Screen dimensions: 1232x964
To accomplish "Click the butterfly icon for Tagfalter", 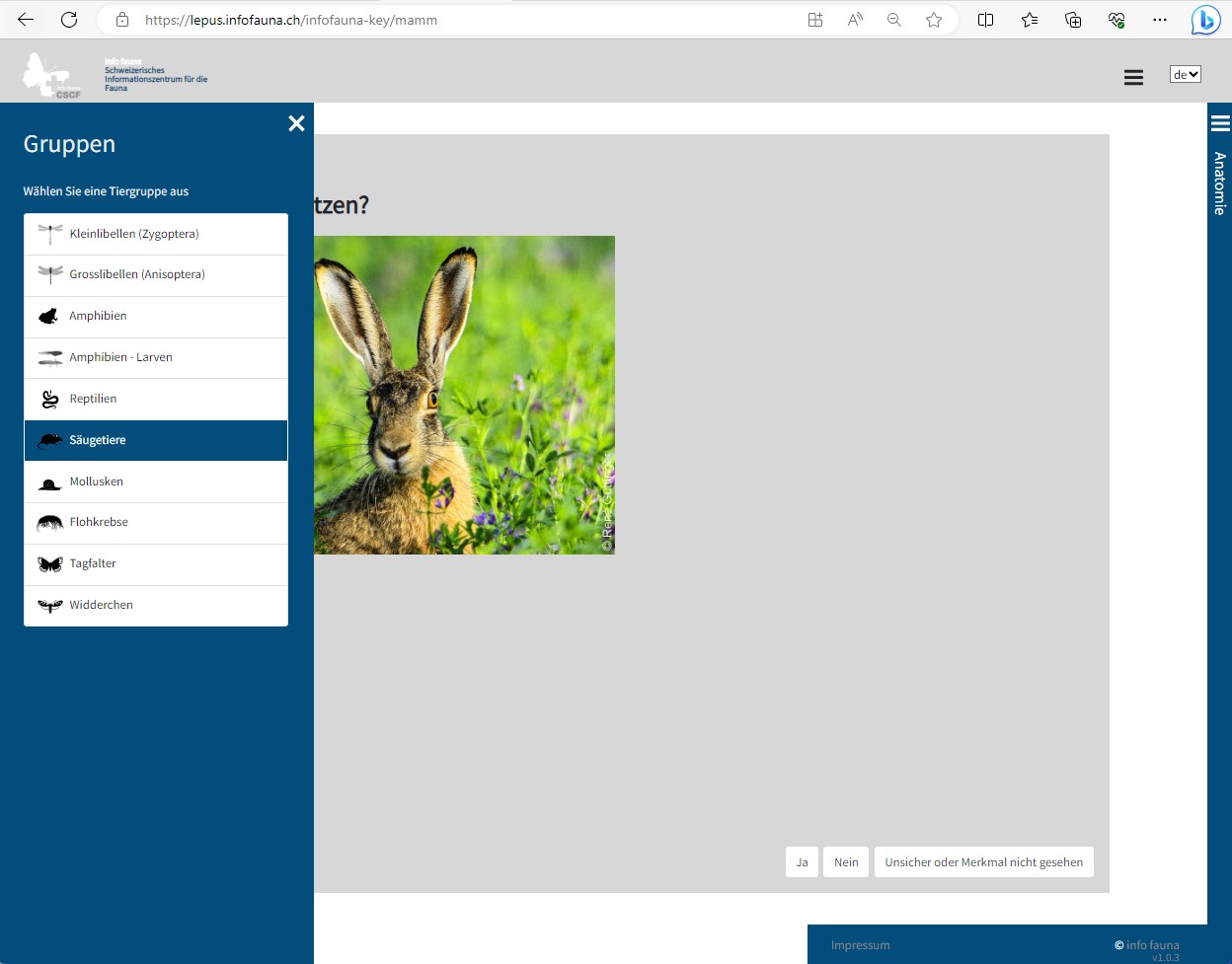I will (49, 564).
